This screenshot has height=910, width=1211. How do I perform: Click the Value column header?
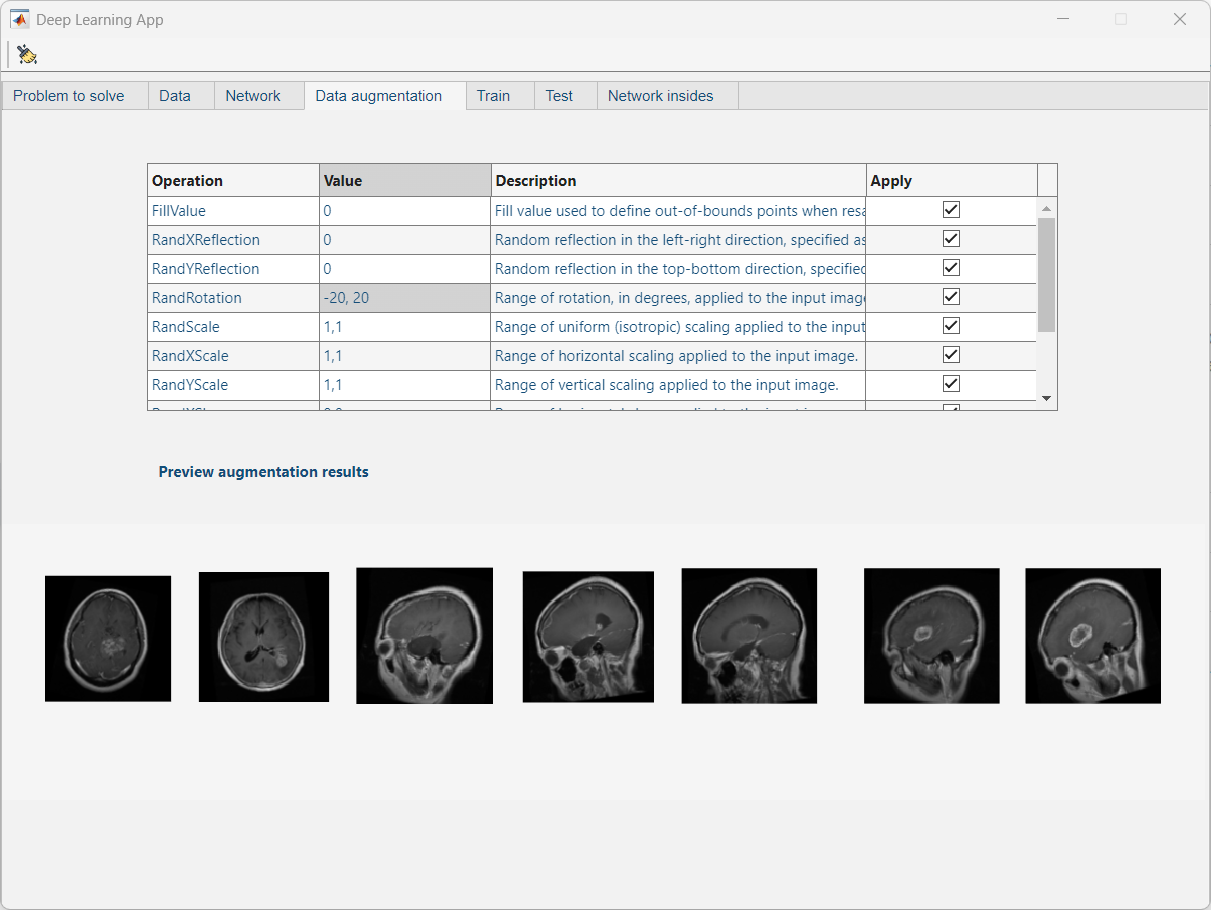[x=405, y=181]
